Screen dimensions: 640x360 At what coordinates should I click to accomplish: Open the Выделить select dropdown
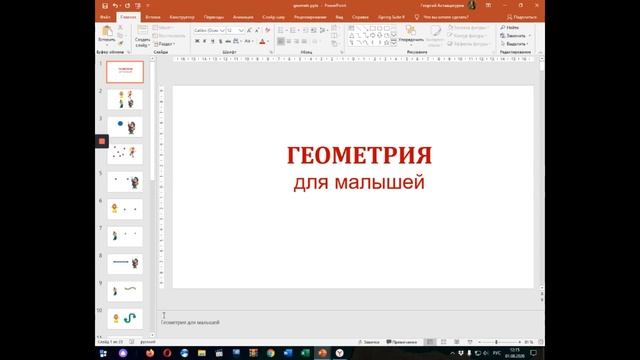(x=514, y=44)
